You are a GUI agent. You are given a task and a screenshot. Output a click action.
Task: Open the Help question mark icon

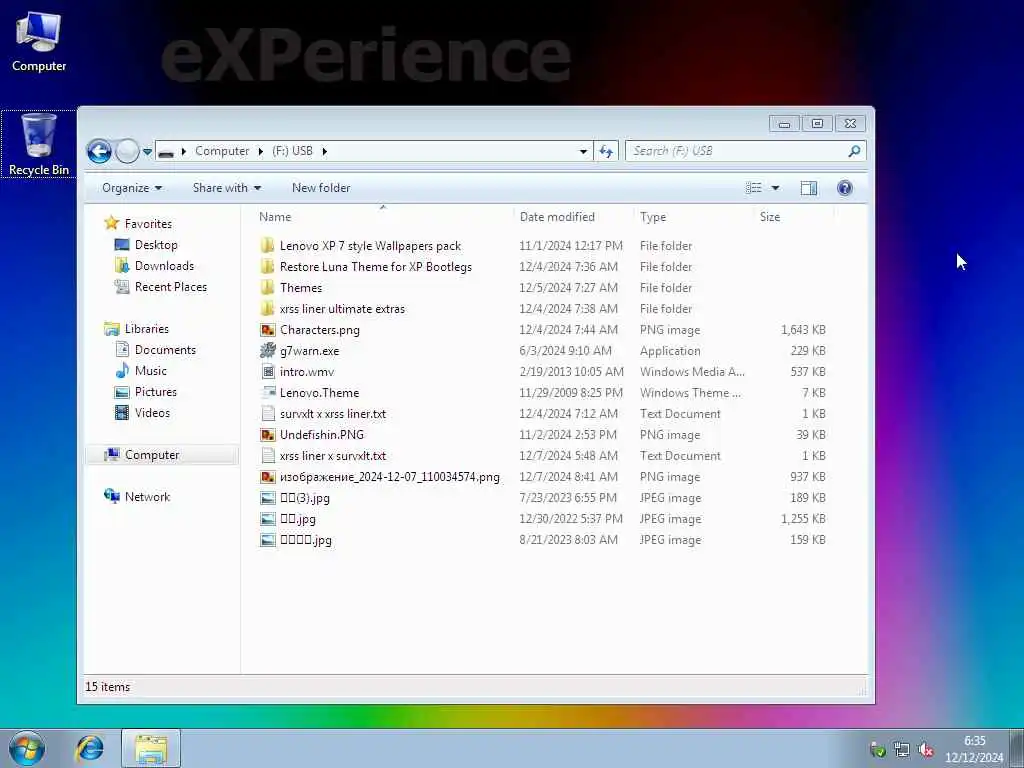[844, 188]
